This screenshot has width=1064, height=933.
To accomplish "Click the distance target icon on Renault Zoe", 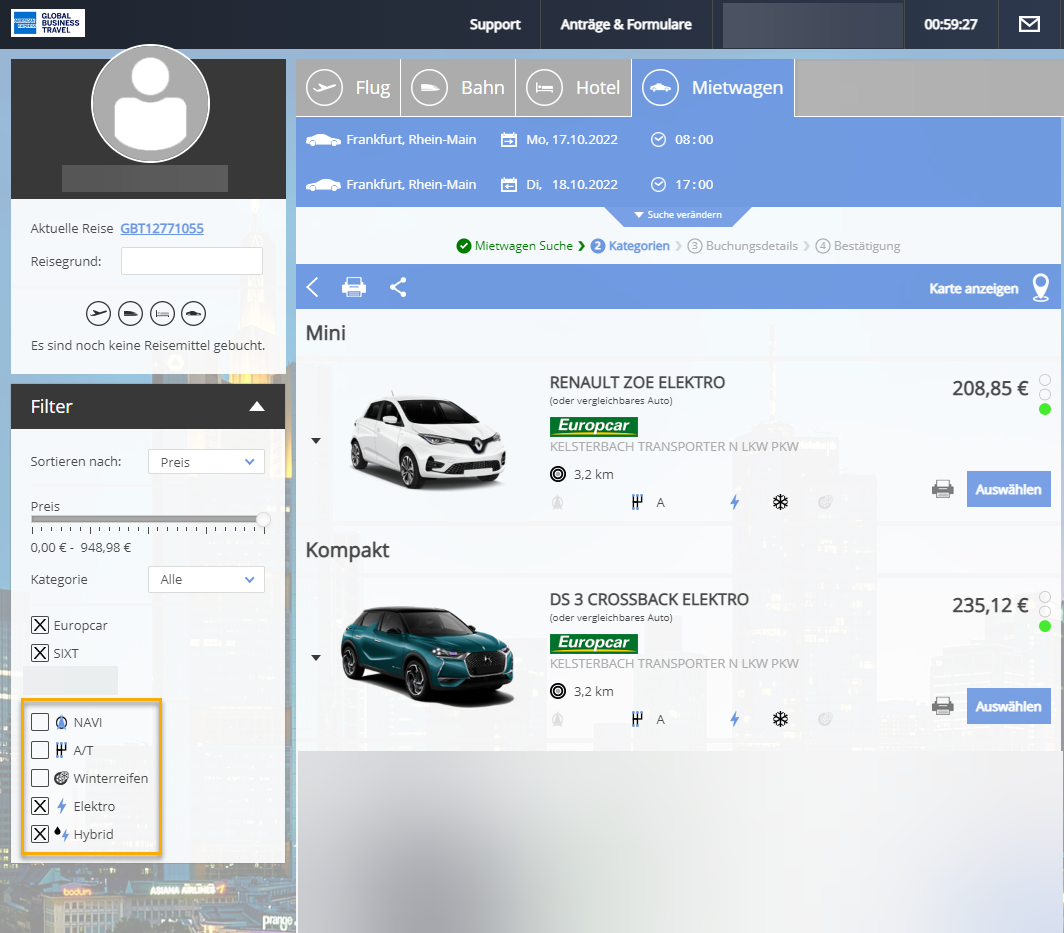I will pyautogui.click(x=558, y=474).
